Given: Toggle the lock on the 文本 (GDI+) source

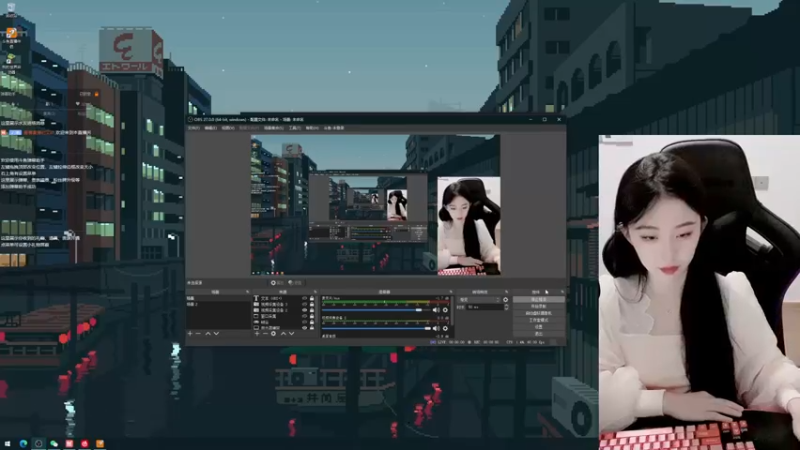Looking at the screenshot, I should click(312, 298).
